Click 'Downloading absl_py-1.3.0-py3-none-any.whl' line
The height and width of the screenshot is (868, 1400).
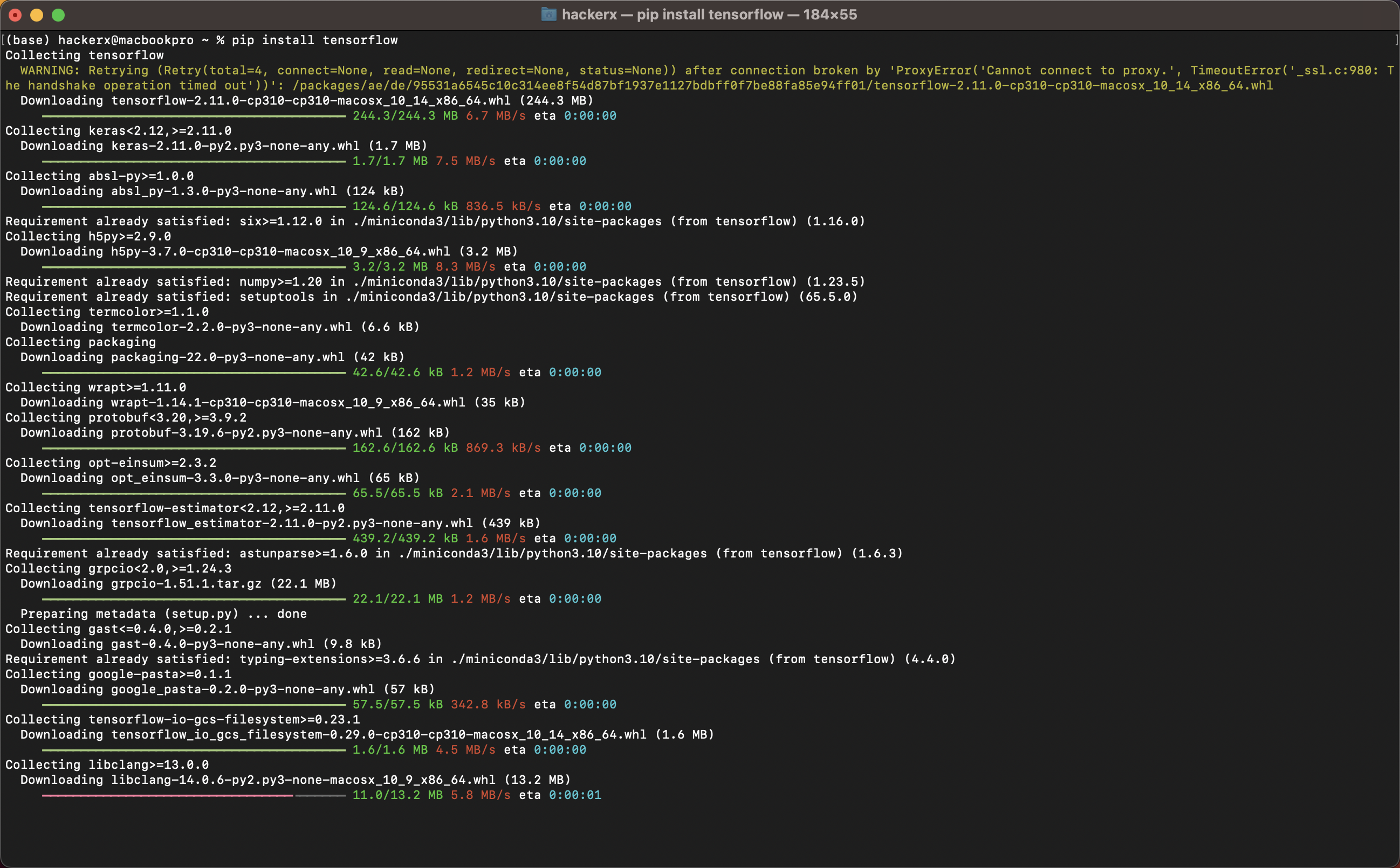click(212, 191)
